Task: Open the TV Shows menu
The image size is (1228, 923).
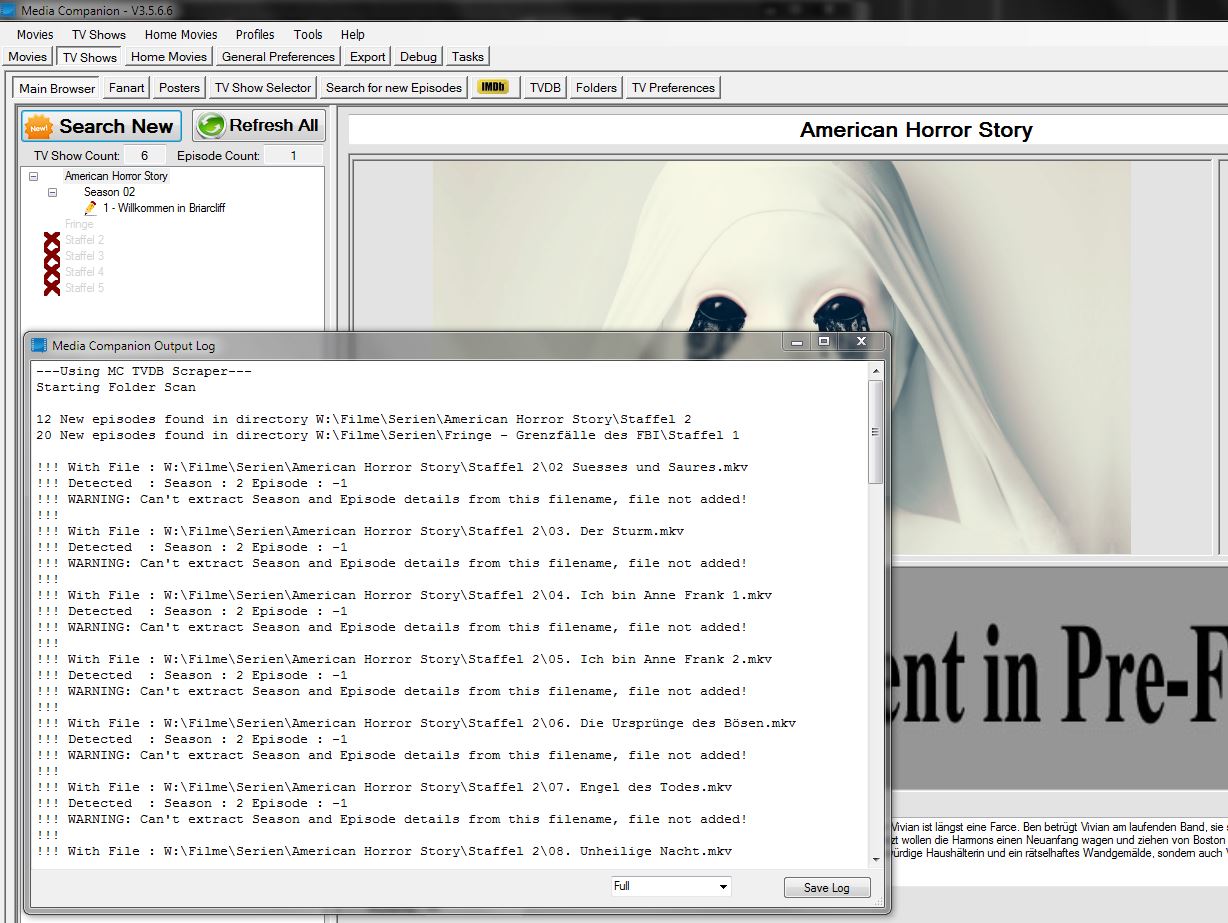Action: (99, 34)
